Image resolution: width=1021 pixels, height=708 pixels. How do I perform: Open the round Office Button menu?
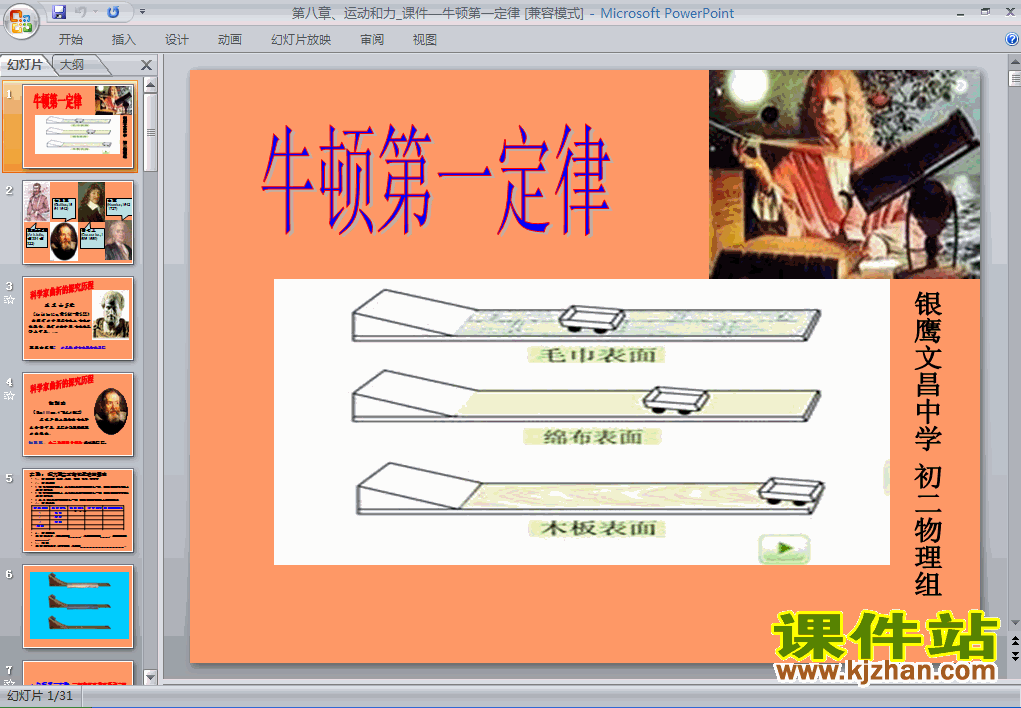tap(21, 21)
